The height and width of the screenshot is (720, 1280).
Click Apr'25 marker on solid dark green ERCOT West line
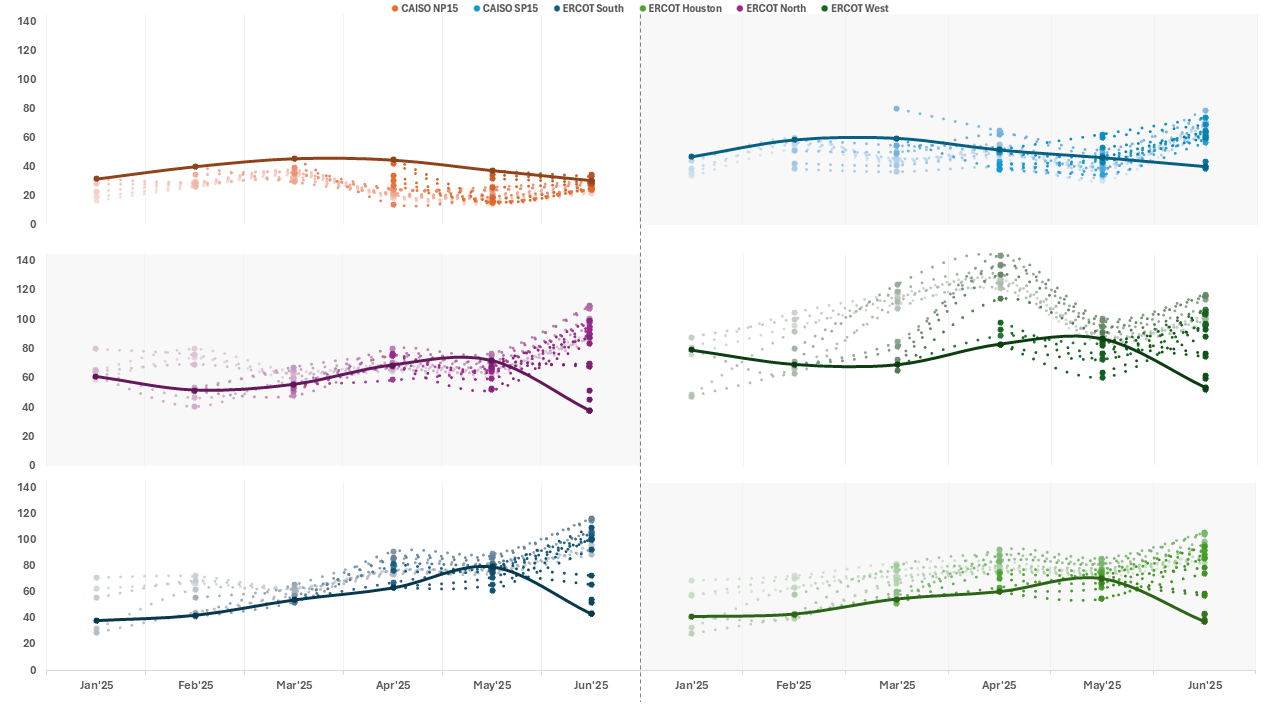(1000, 344)
